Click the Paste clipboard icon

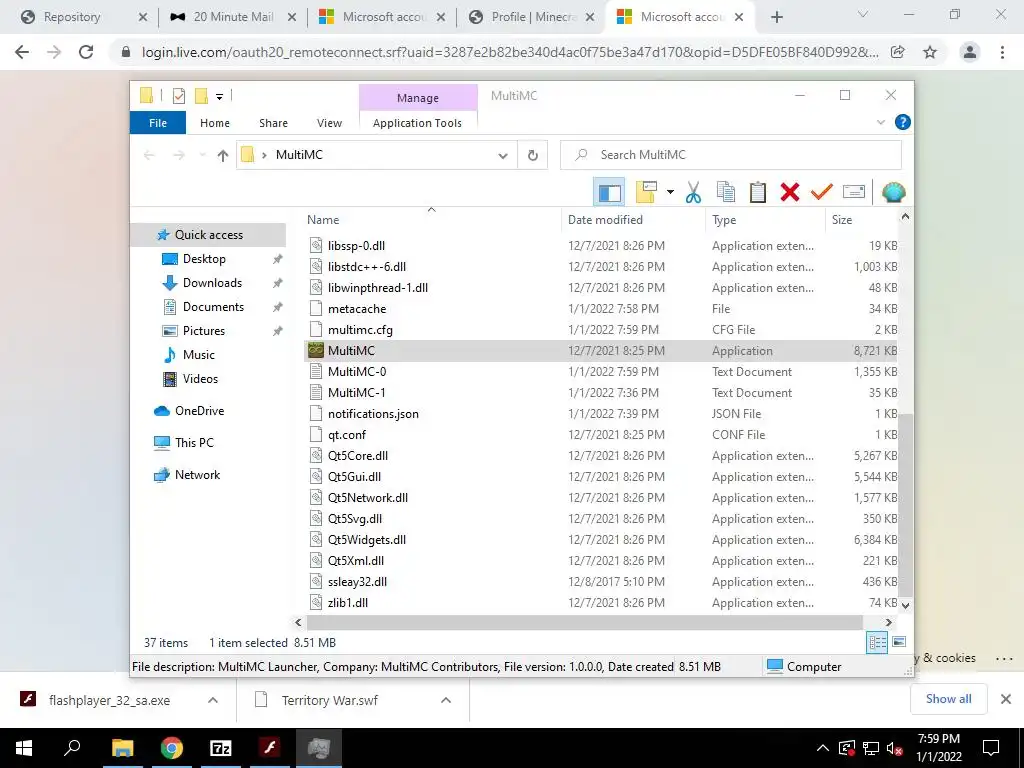pos(758,192)
